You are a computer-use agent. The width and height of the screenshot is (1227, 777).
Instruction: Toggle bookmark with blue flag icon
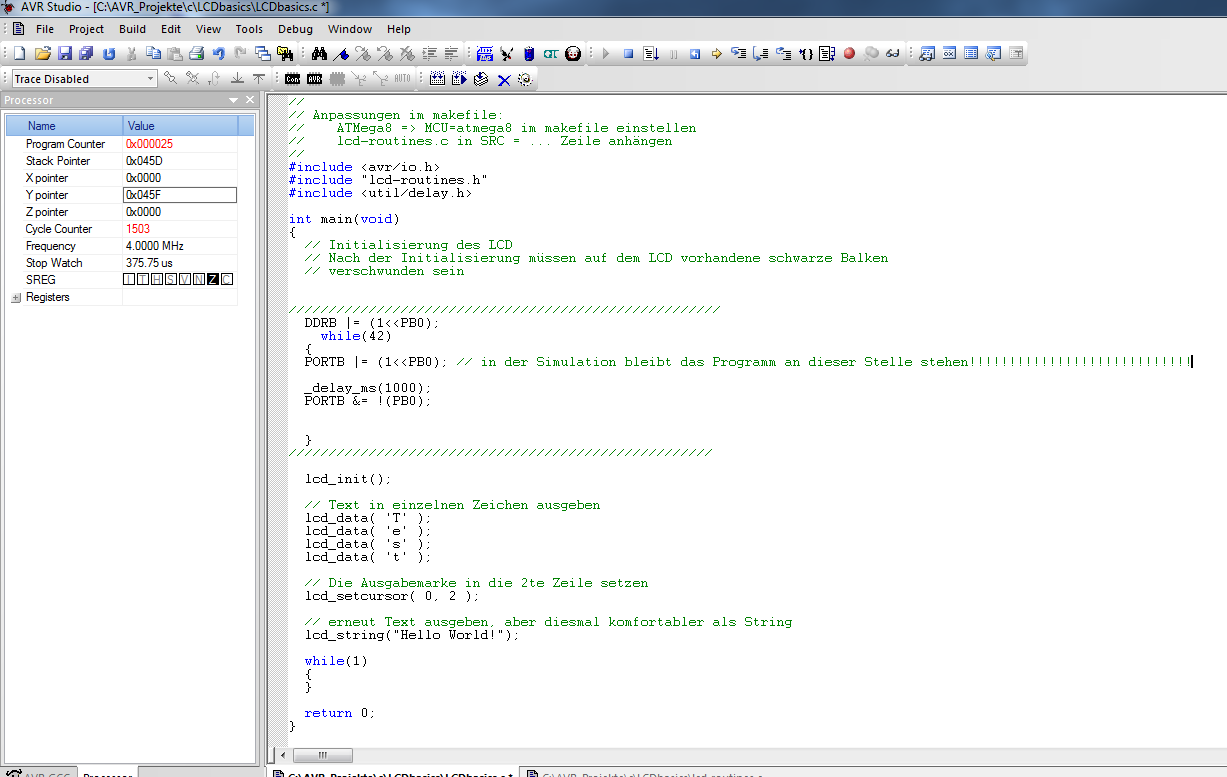(x=342, y=53)
